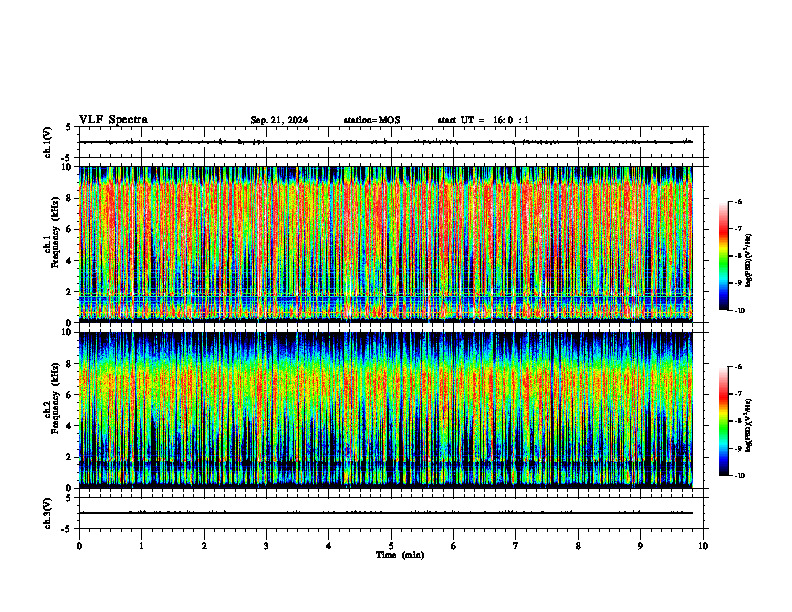Click inside the ch.1 spectrogram panel
Image resolution: width=792 pixels, height=612 pixels.
pos(386,244)
